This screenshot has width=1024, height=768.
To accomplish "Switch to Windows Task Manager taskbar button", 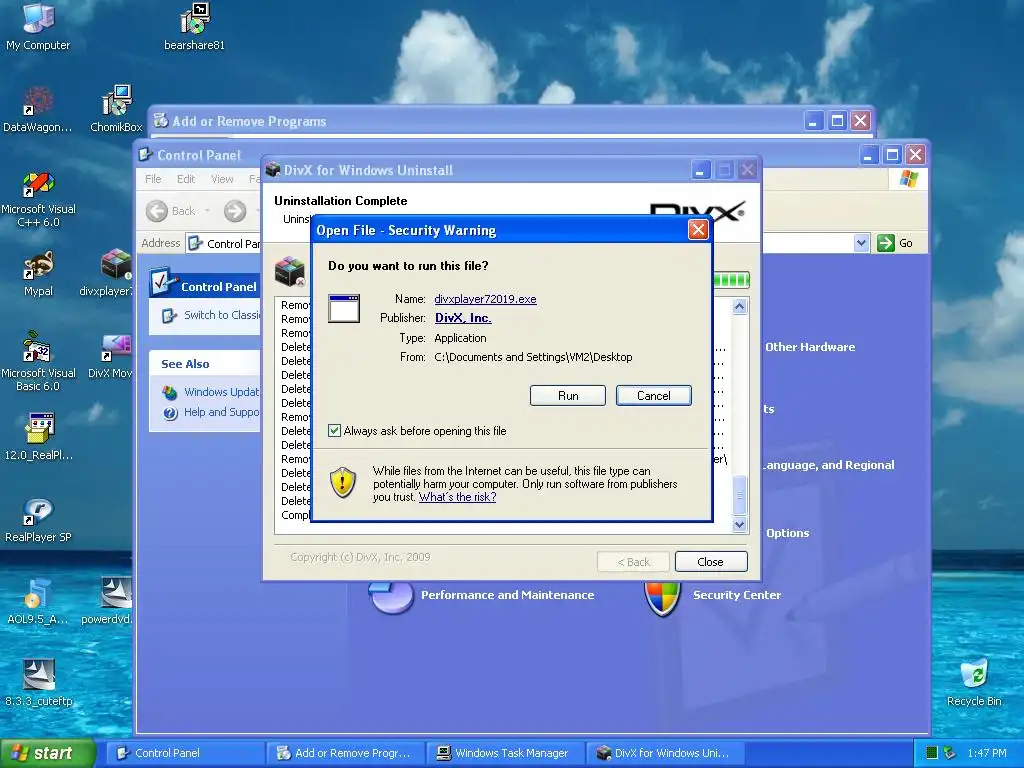I will click(x=505, y=753).
